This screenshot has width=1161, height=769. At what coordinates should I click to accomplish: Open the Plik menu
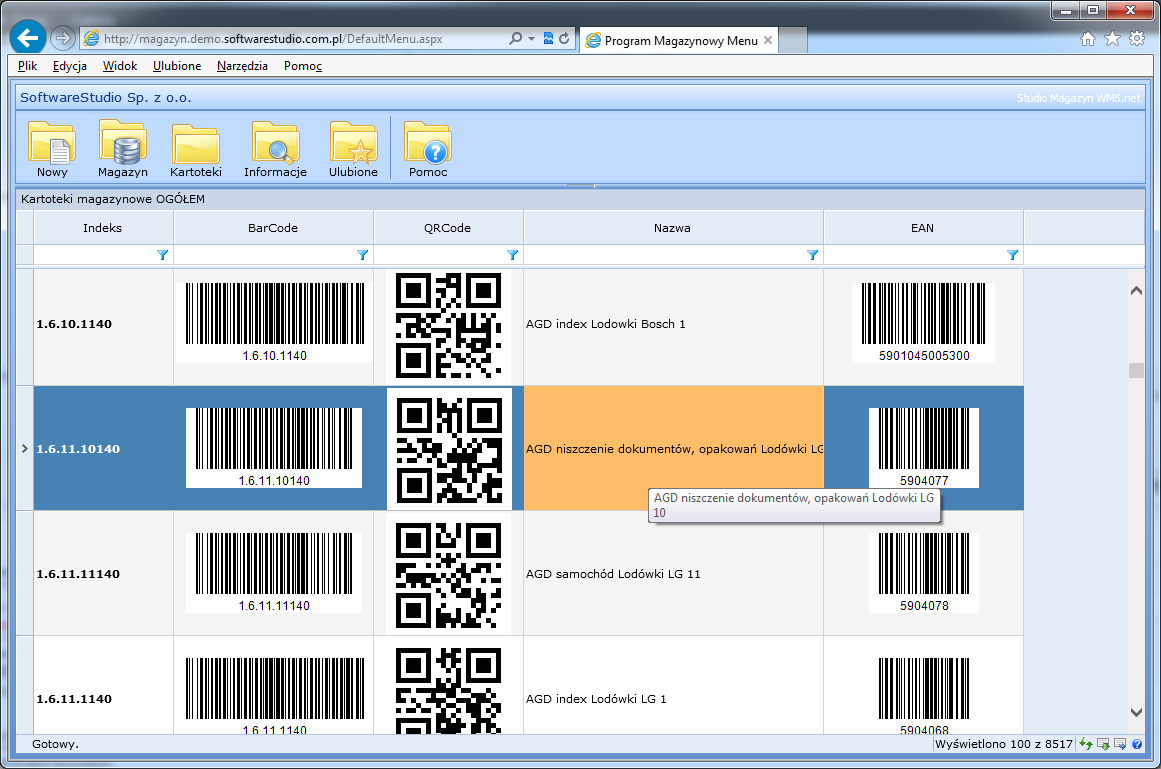[x=27, y=66]
